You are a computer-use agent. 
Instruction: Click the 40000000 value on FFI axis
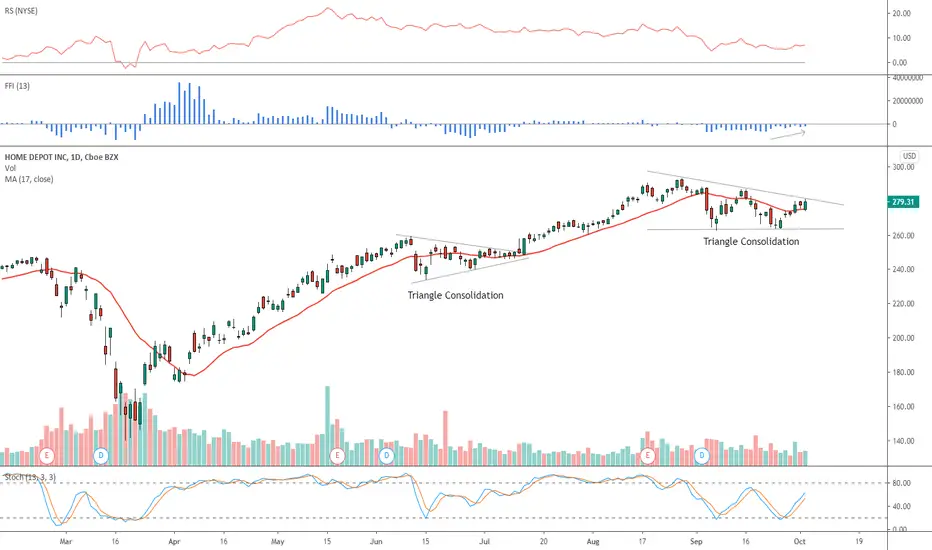[x=906, y=78]
